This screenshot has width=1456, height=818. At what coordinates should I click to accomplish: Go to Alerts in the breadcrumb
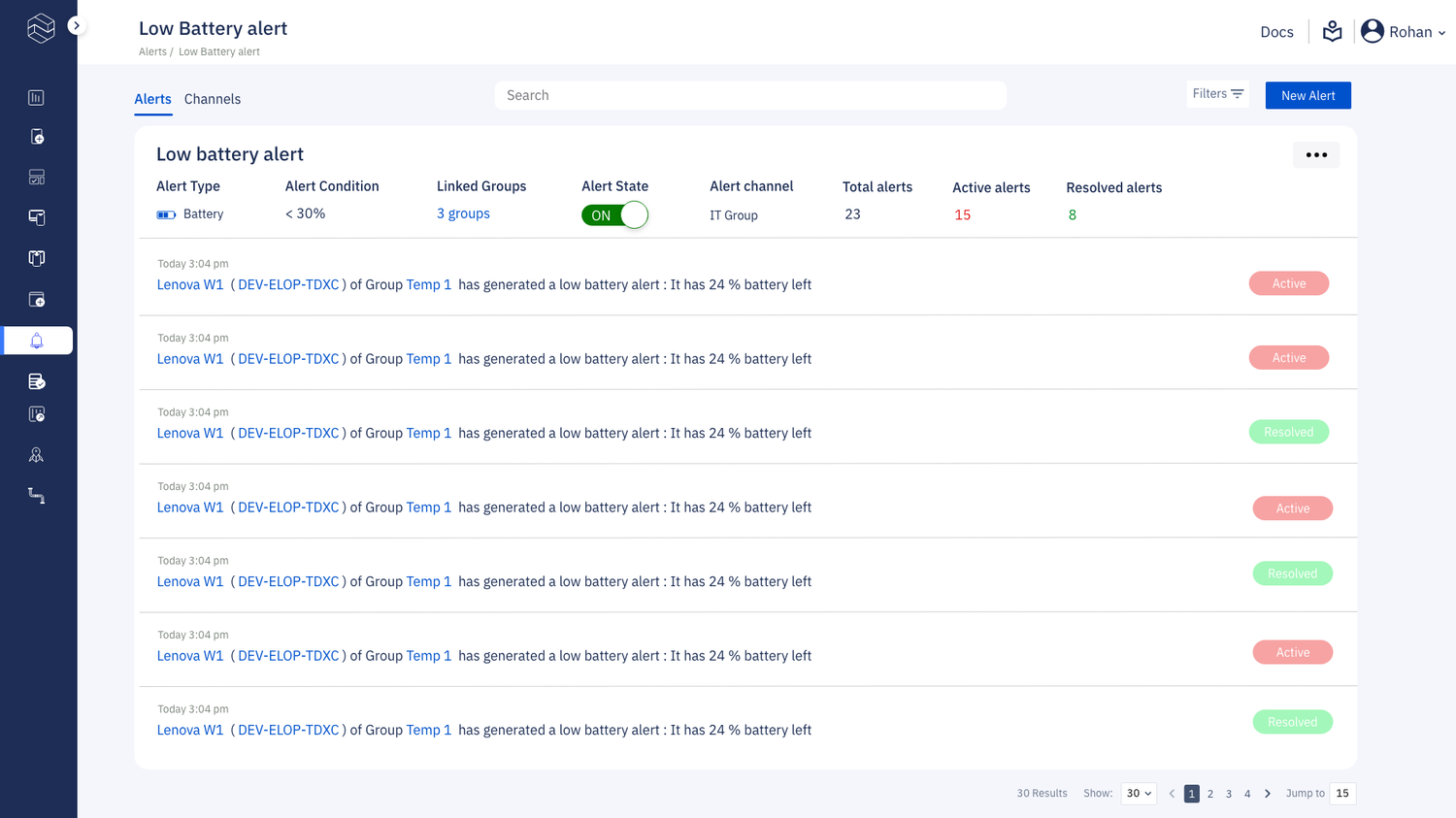click(152, 52)
